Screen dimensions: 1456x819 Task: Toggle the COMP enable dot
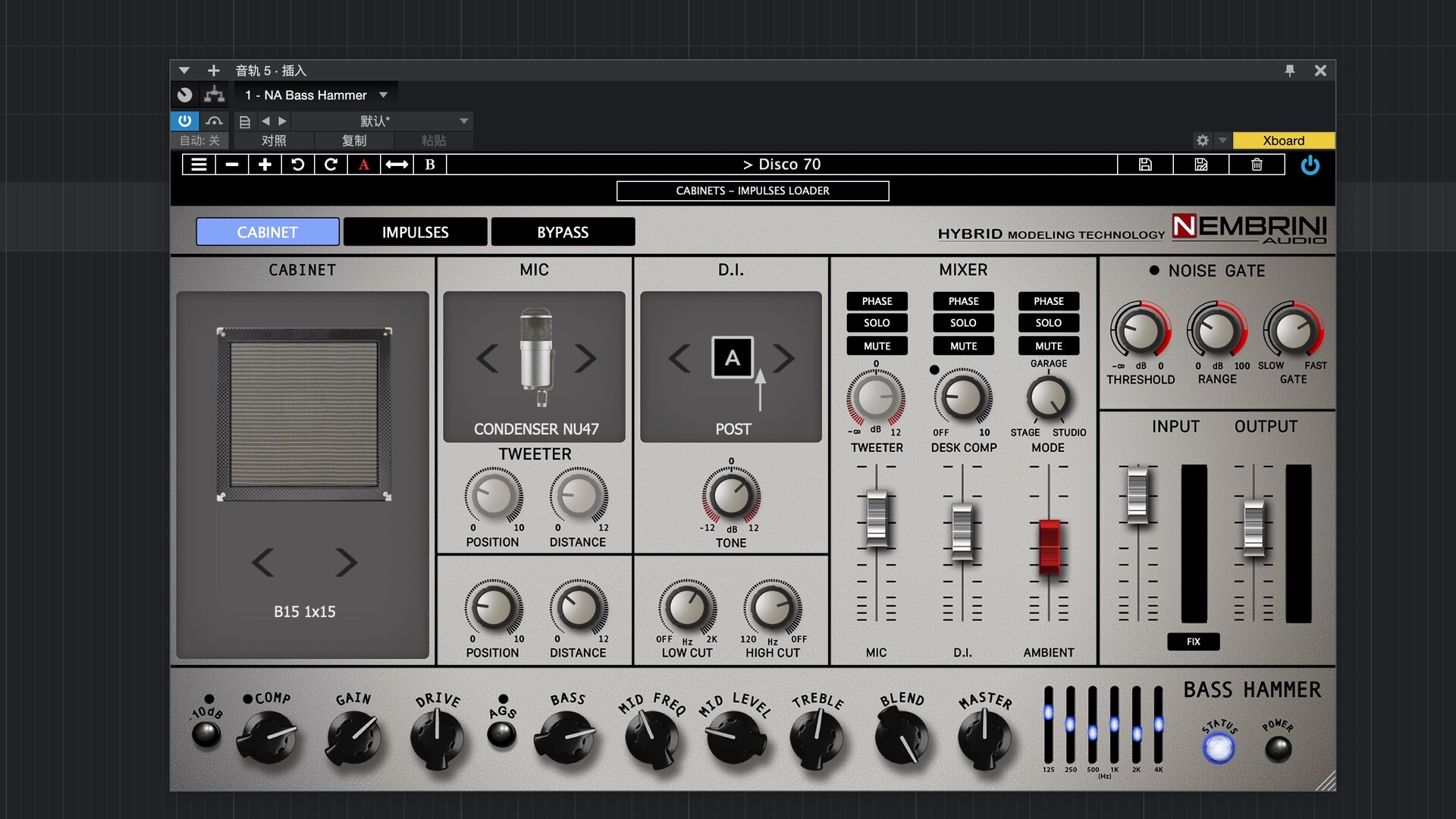pyautogui.click(x=247, y=698)
